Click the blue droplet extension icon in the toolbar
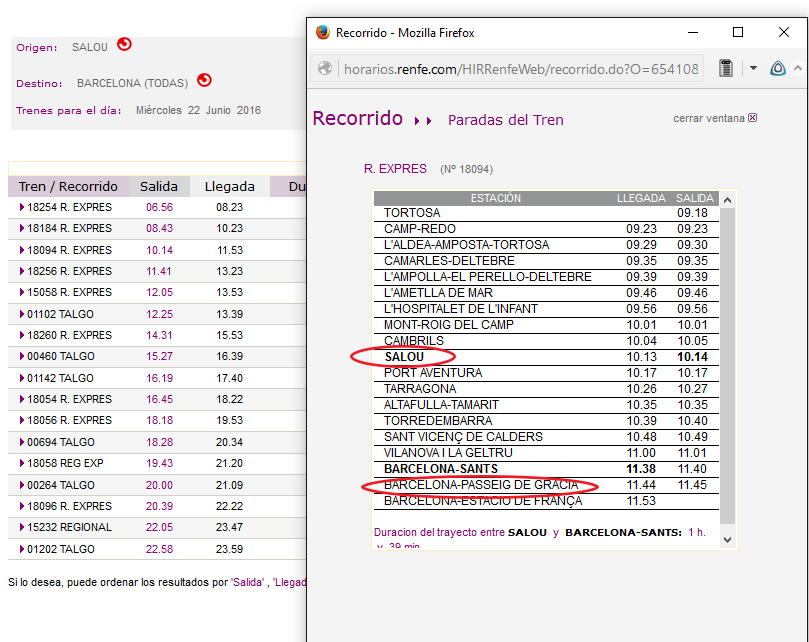The width and height of the screenshot is (809, 642). [778, 68]
